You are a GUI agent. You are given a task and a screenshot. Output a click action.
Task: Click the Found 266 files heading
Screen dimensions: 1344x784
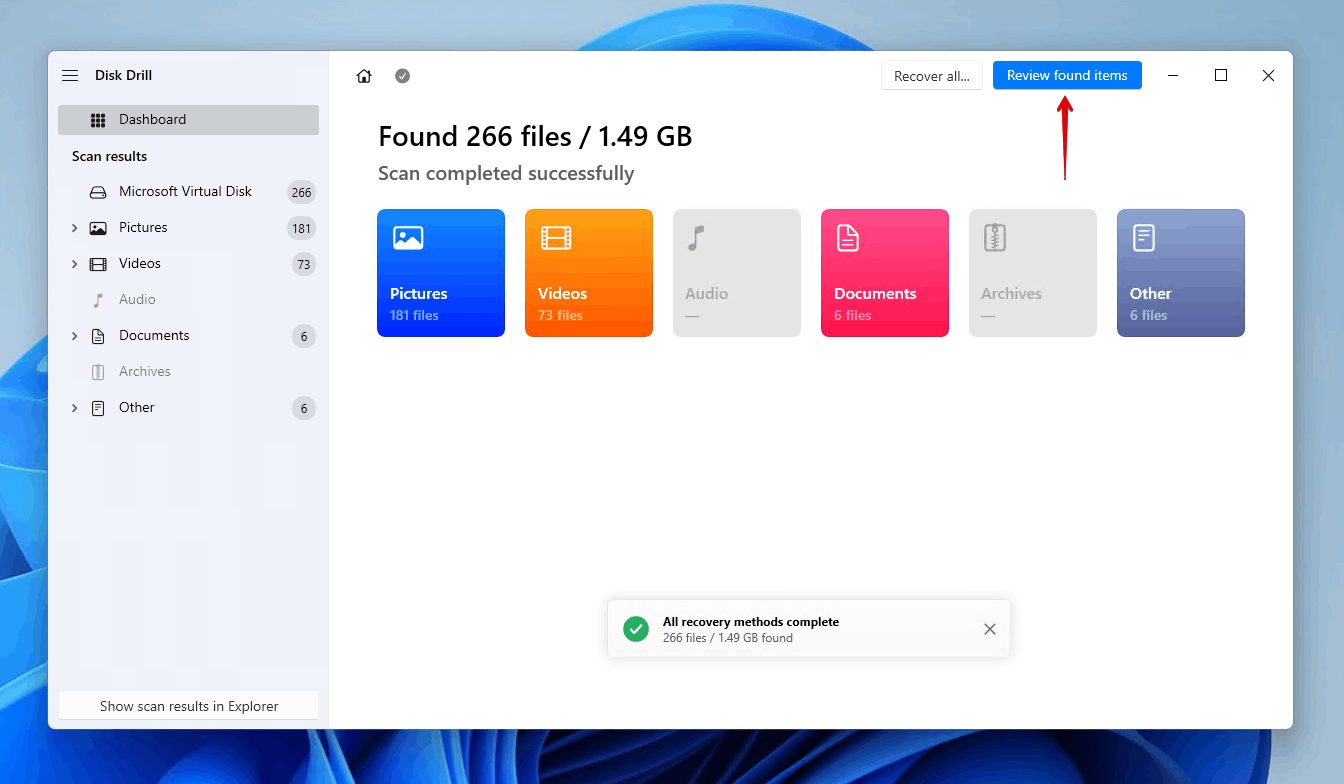(535, 136)
